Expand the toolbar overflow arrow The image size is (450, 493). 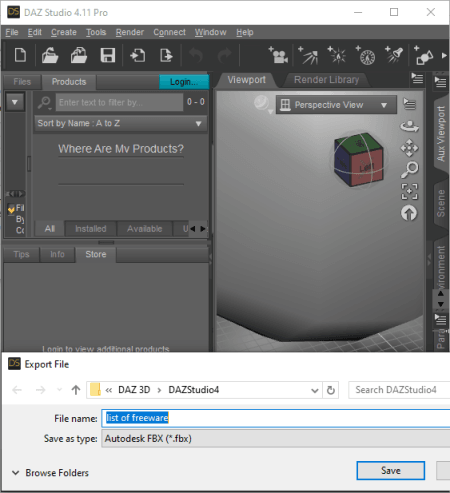(444, 55)
